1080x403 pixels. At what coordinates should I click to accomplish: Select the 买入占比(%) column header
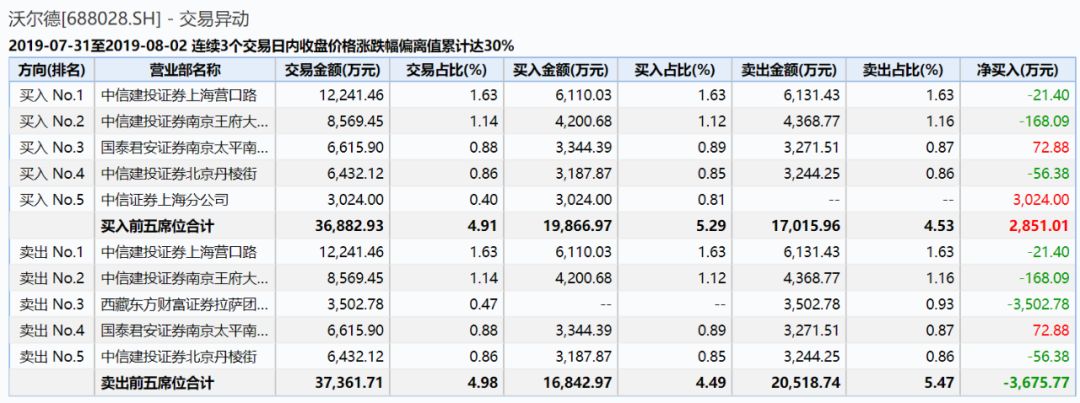click(674, 70)
